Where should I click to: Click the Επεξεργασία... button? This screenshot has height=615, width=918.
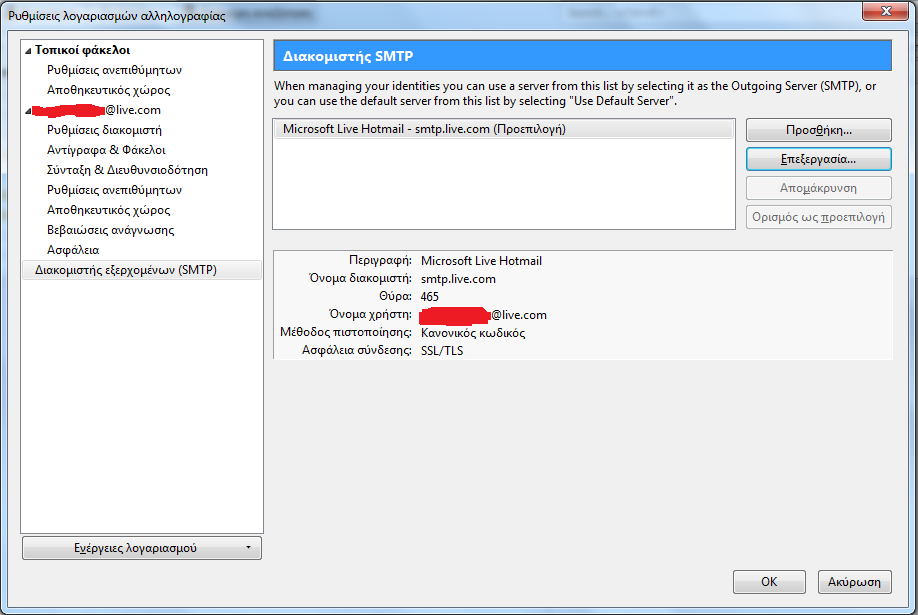tap(818, 159)
